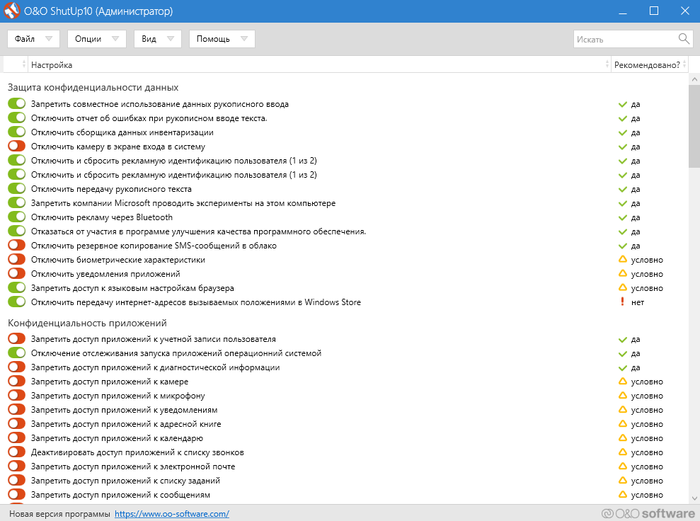This screenshot has height=521, width=700.
Task: Click warning triangle beside доступ приложений к камере
Action: click(x=622, y=381)
